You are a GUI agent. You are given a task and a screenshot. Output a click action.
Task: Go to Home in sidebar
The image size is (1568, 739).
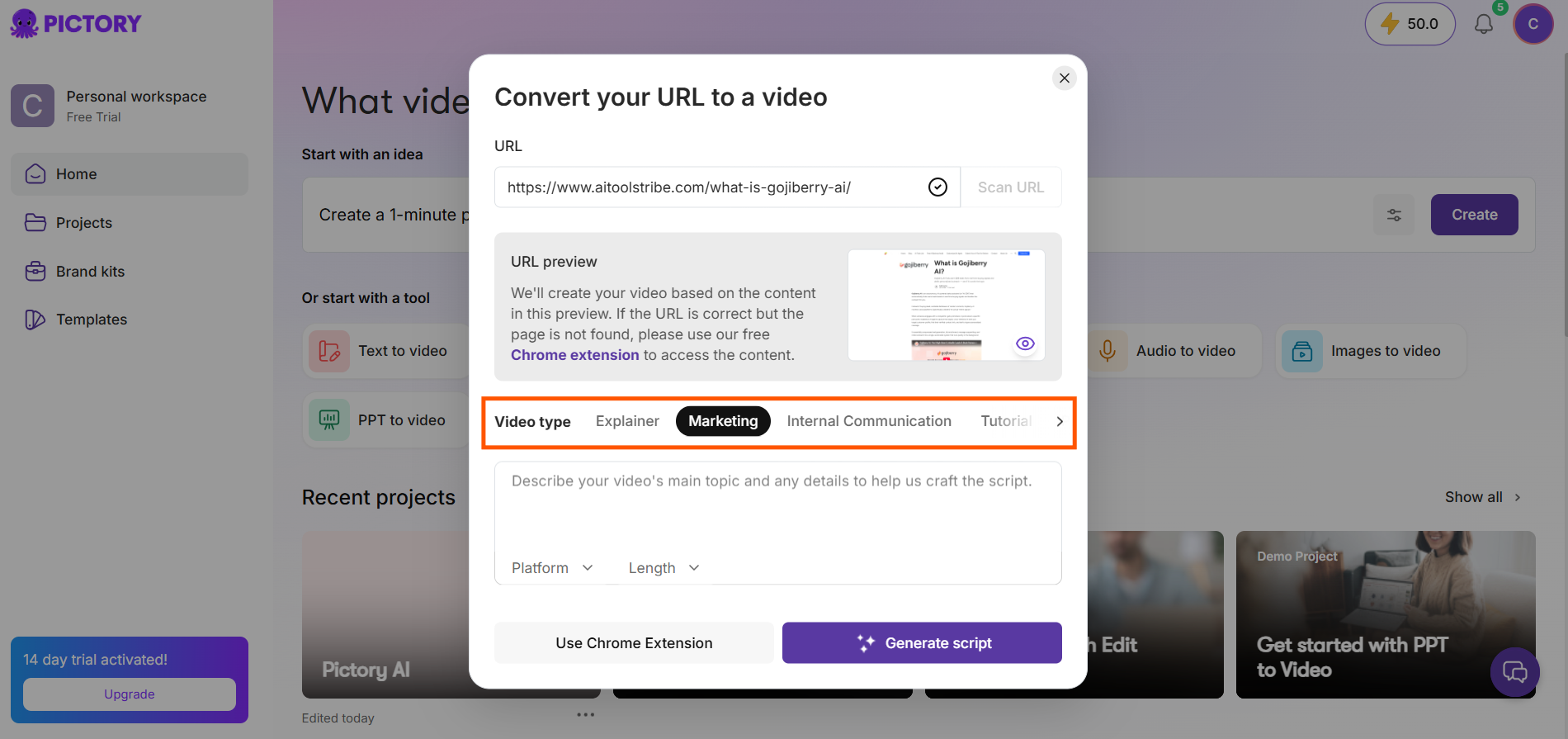pyautogui.click(x=130, y=174)
